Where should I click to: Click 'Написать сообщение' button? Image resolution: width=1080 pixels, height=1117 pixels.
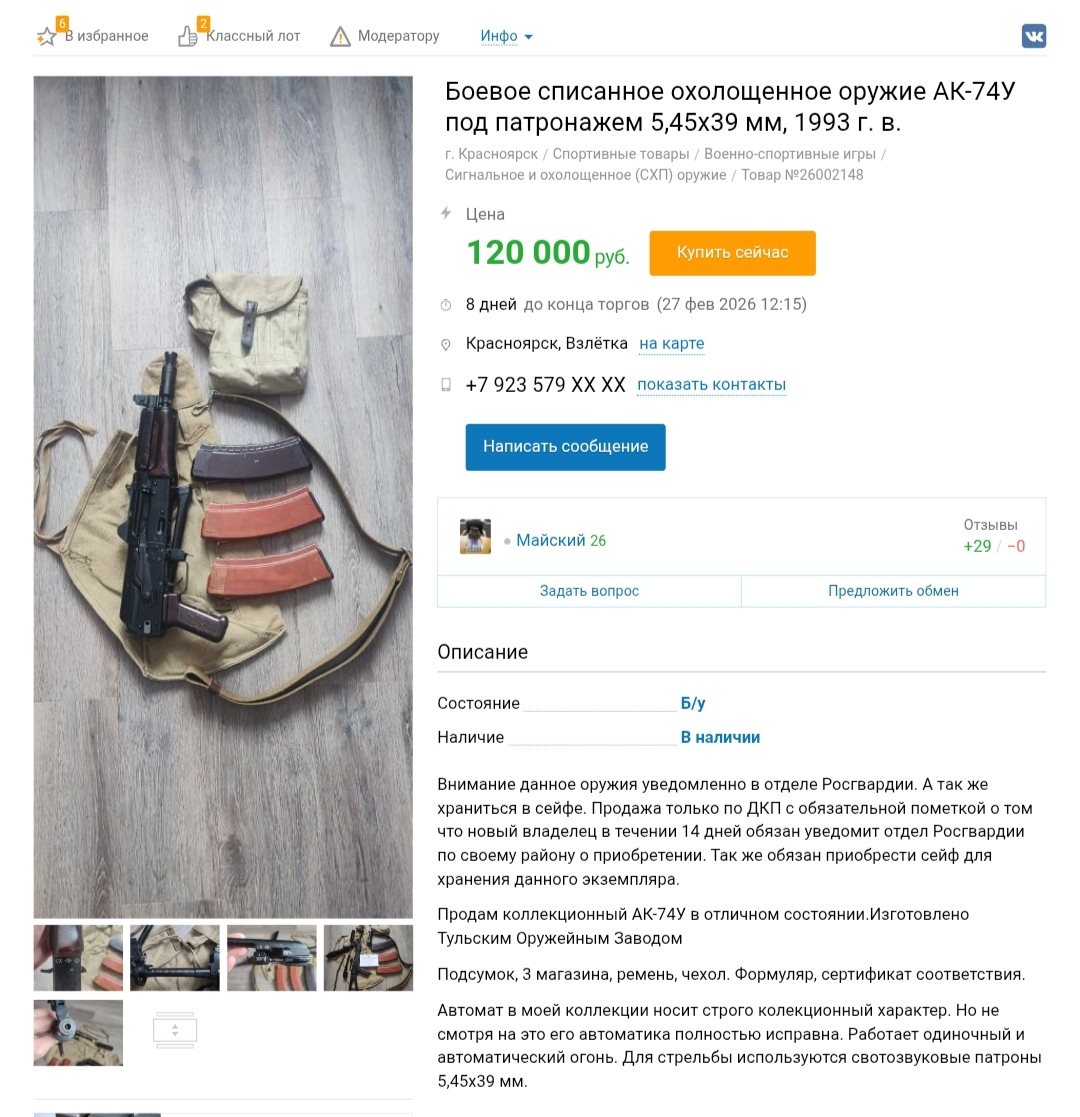566,447
